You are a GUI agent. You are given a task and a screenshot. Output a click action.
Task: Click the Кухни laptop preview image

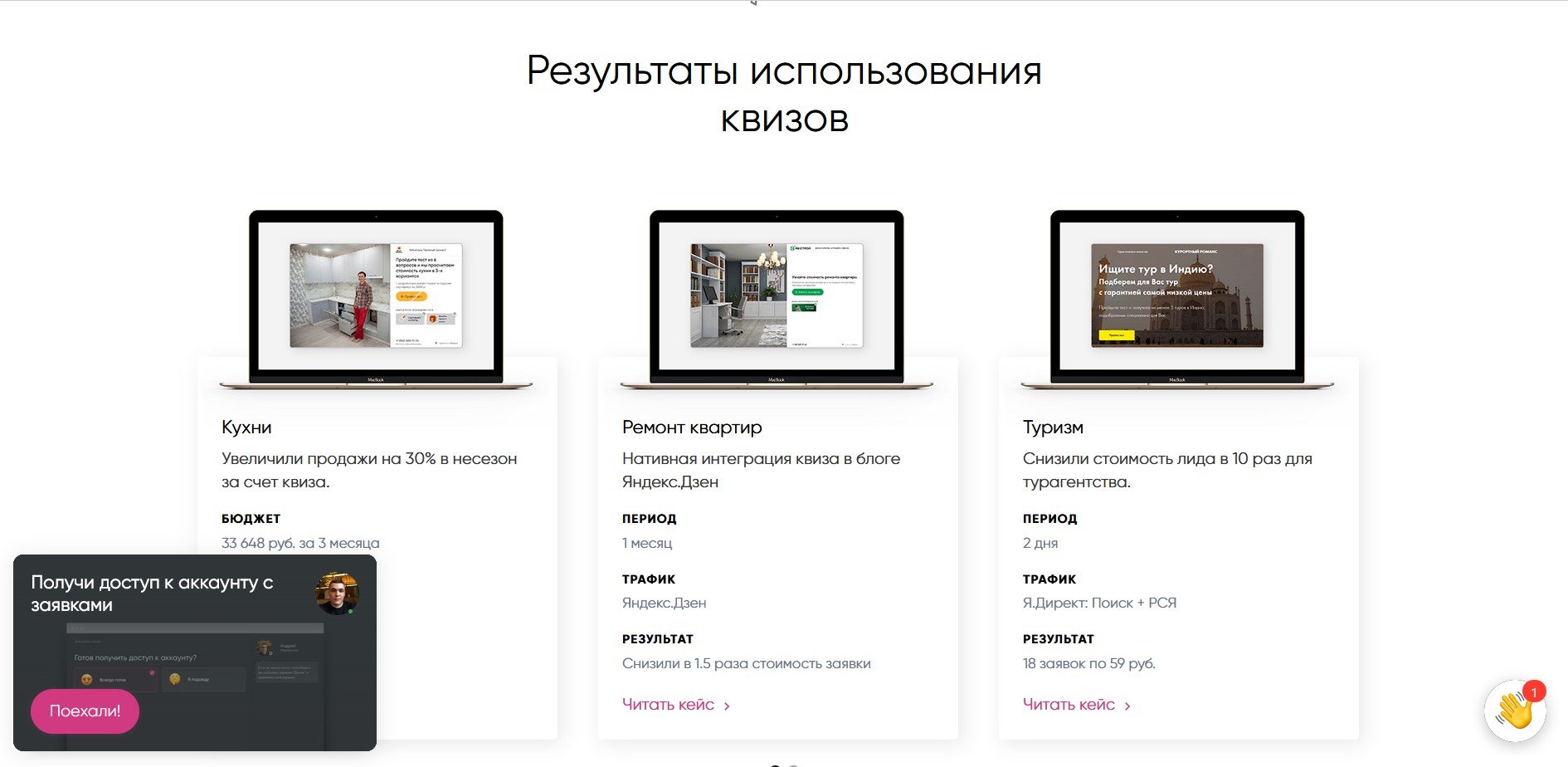click(x=376, y=296)
